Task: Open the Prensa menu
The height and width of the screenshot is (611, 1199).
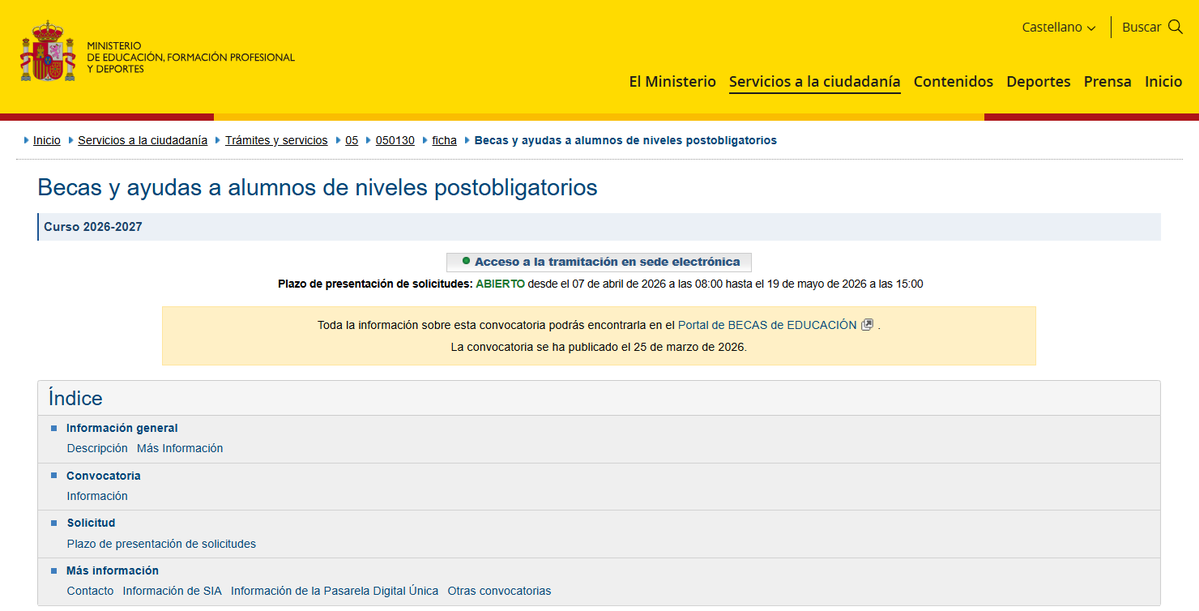Action: [1107, 82]
